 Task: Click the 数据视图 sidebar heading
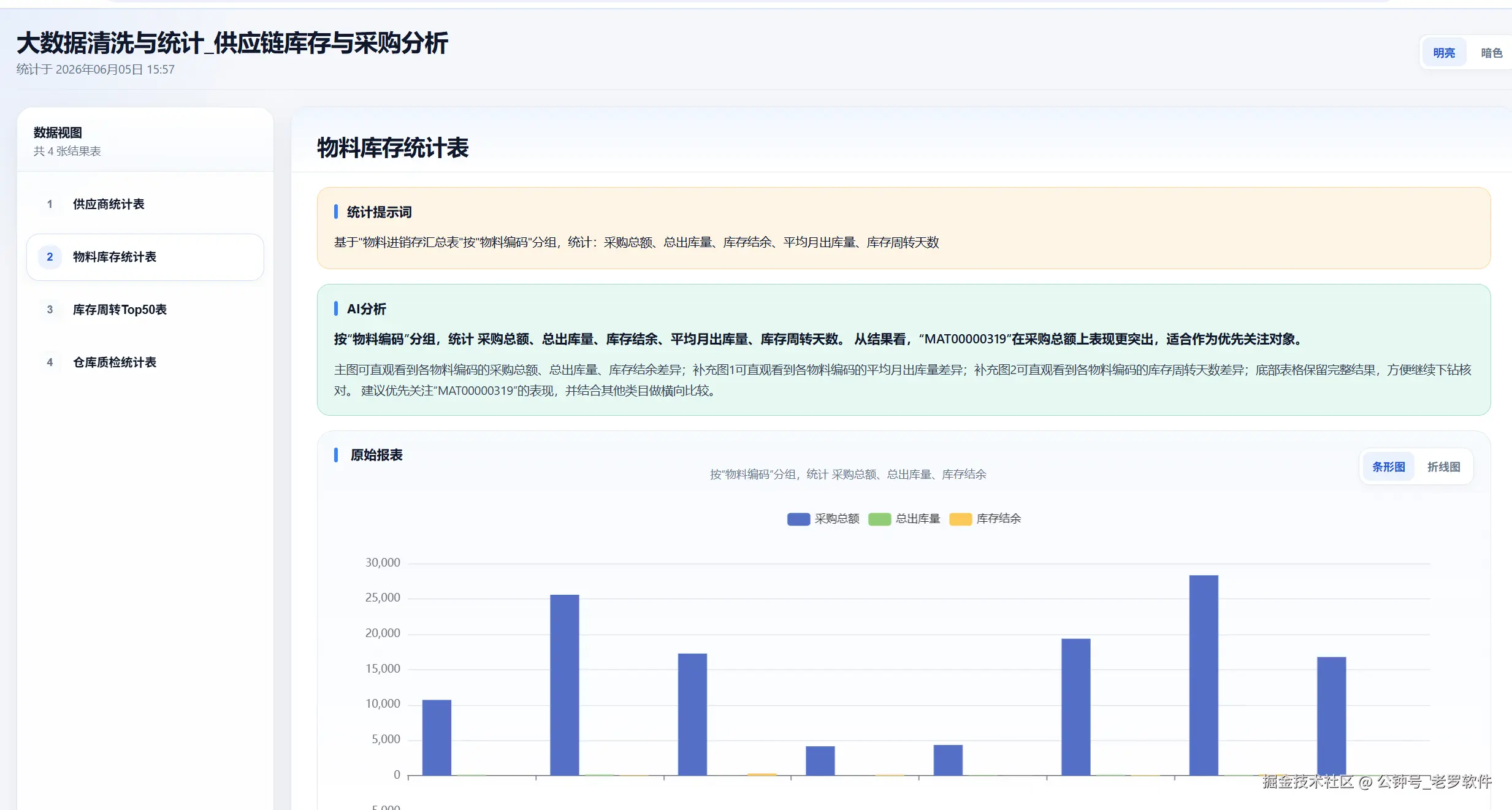coord(58,132)
